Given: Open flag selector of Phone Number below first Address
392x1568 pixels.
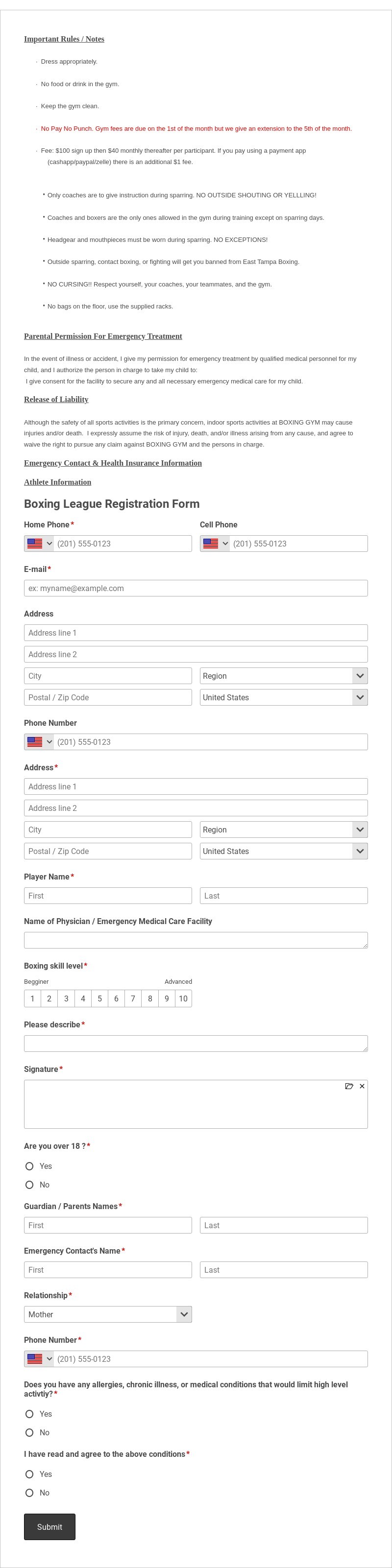Looking at the screenshot, I should (x=39, y=741).
